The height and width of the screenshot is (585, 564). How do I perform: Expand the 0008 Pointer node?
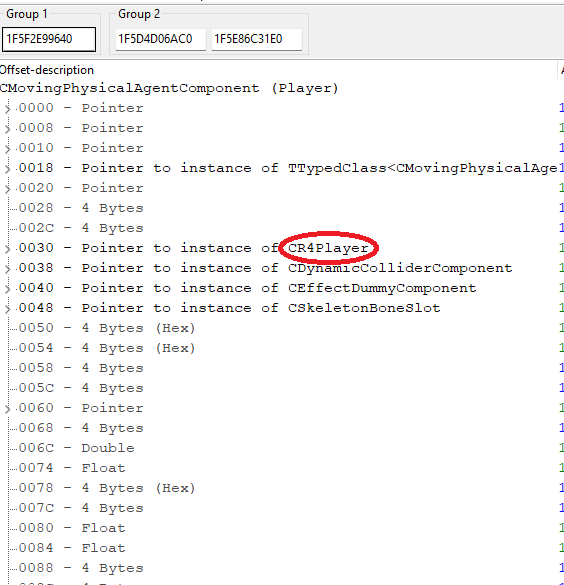(x=7, y=129)
